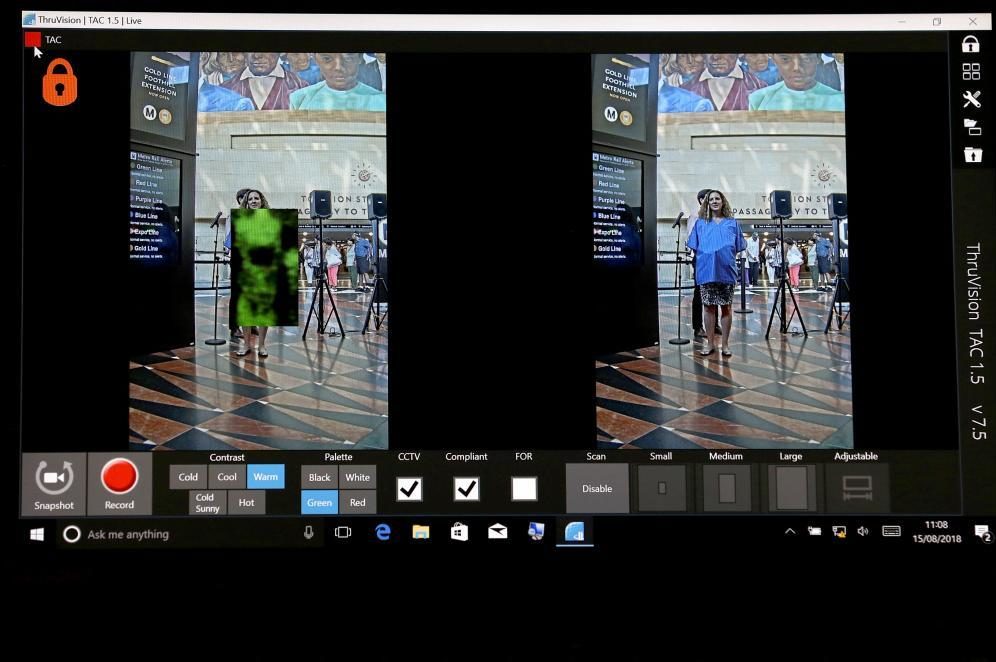Set contrast to Cool

pos(227,477)
